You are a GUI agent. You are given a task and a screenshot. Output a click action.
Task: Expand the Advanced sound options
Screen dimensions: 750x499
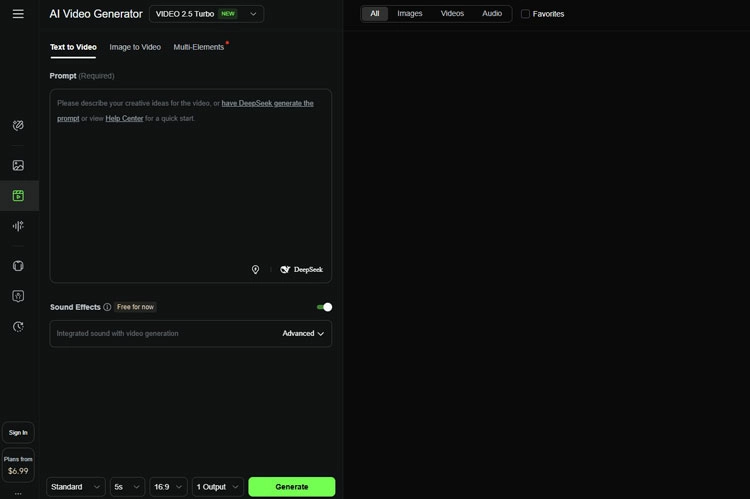tap(303, 334)
